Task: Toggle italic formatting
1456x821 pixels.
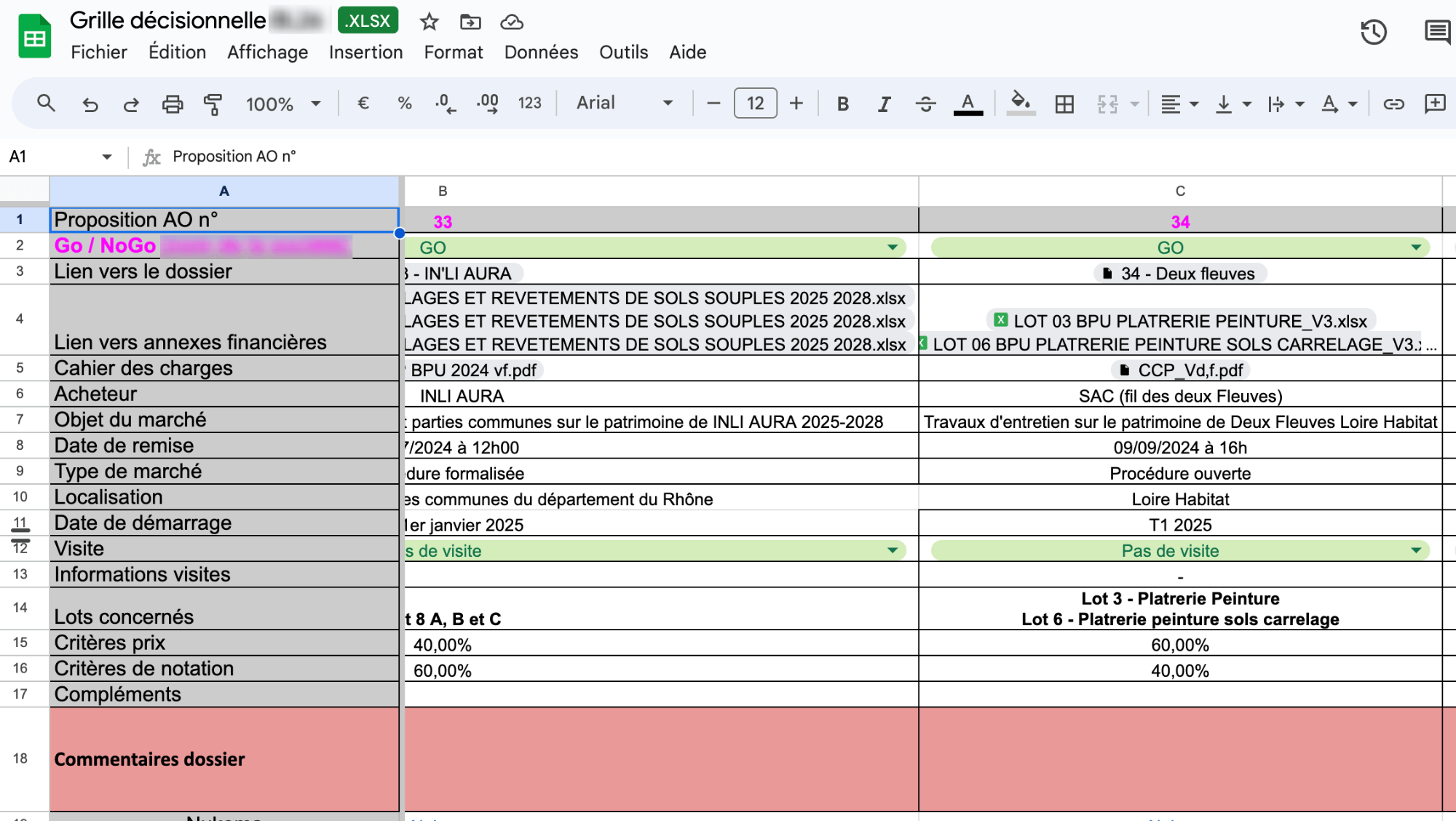Action: 884,104
